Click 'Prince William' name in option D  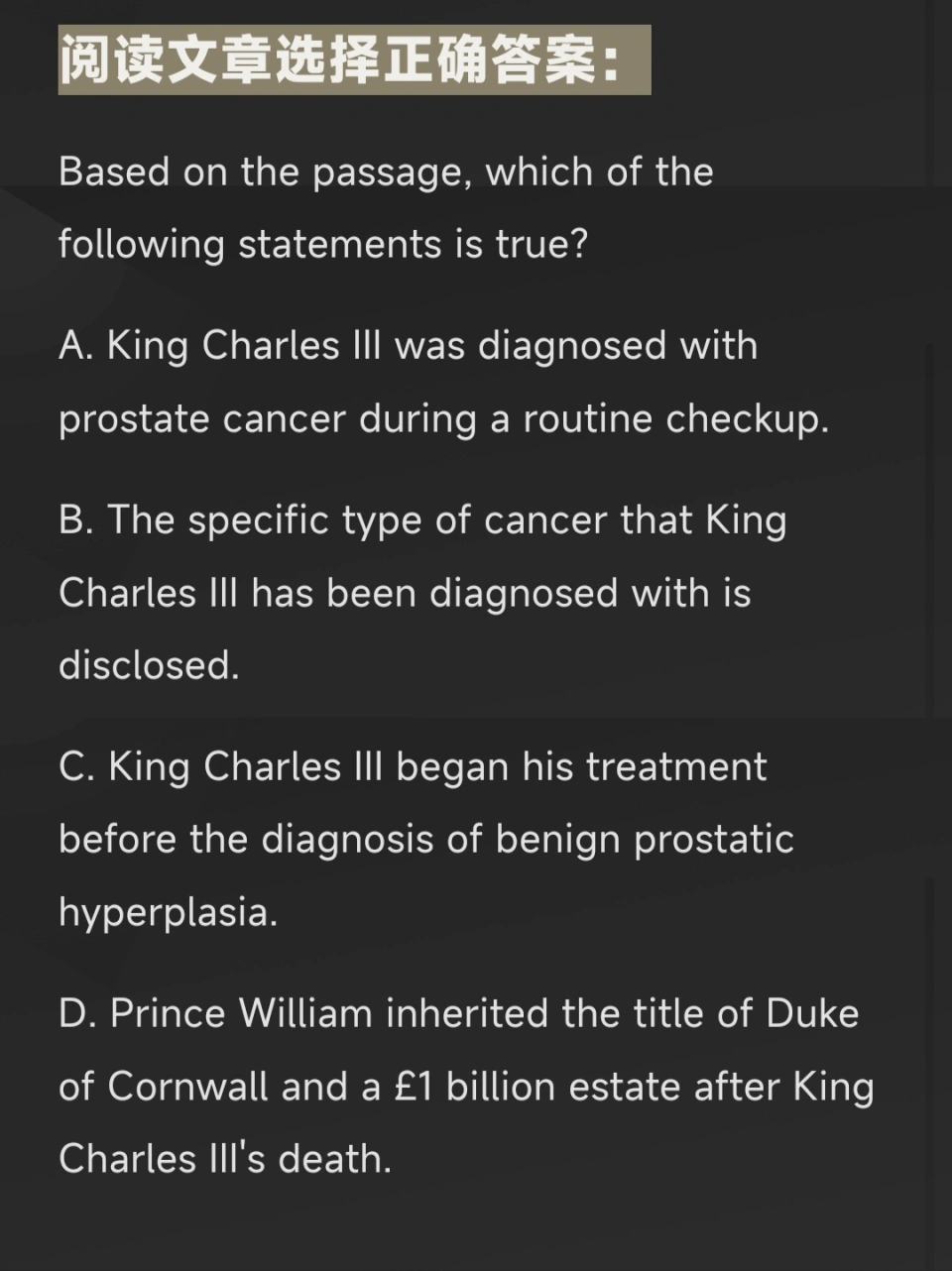[241, 1014]
